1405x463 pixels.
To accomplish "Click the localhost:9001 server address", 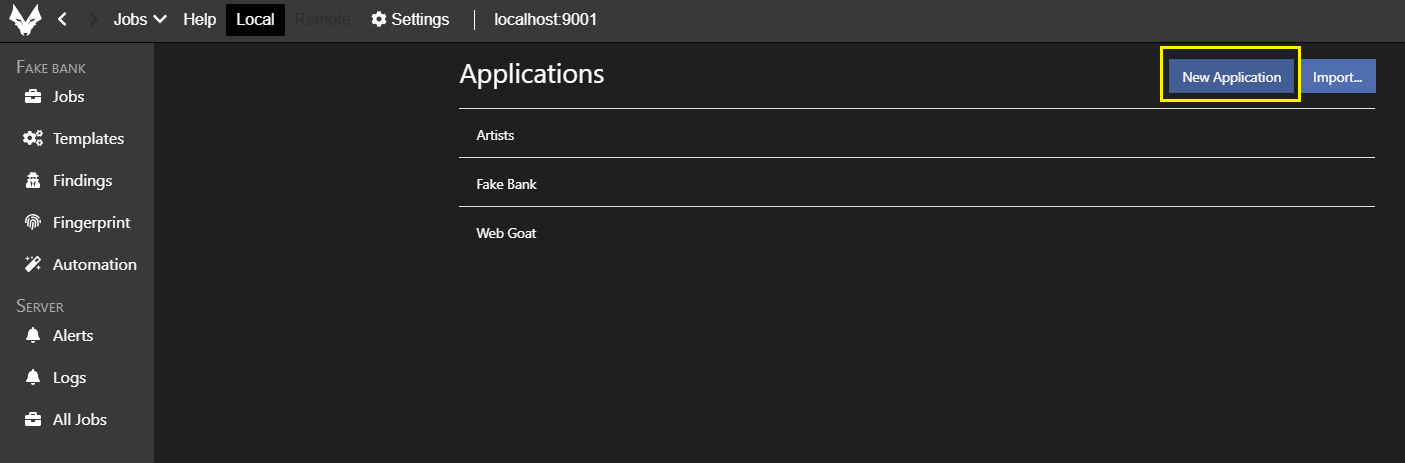I will (546, 20).
